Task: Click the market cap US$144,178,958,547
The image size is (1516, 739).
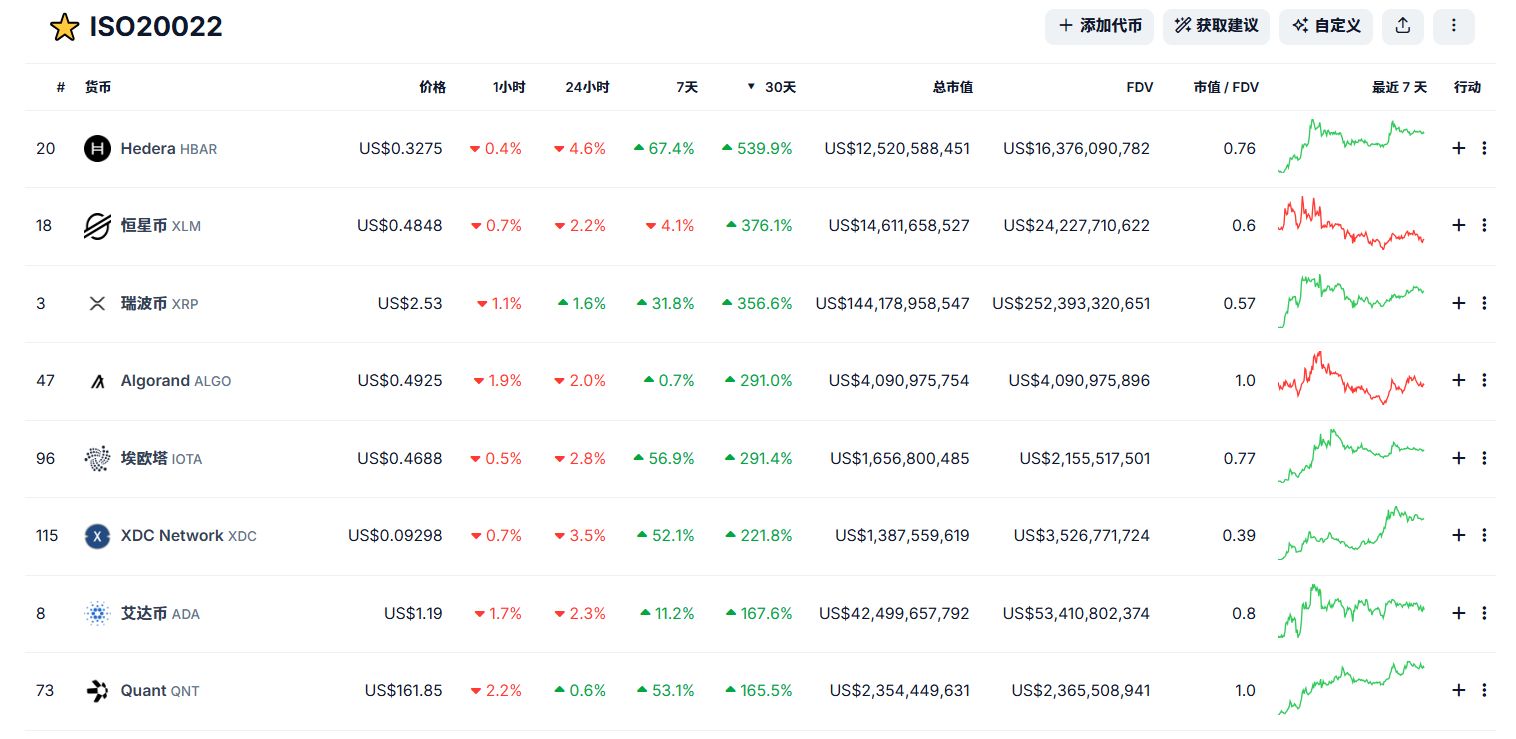Action: coord(893,303)
